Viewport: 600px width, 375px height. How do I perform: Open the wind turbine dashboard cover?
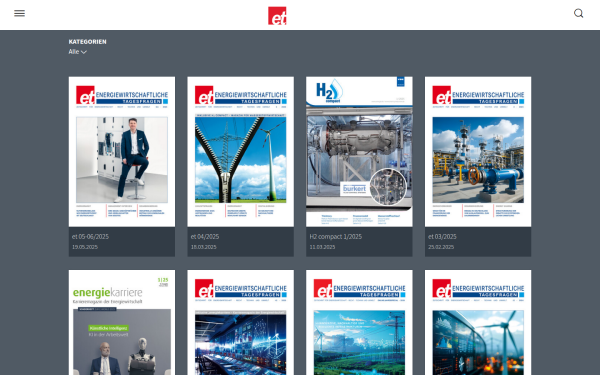tap(478, 323)
